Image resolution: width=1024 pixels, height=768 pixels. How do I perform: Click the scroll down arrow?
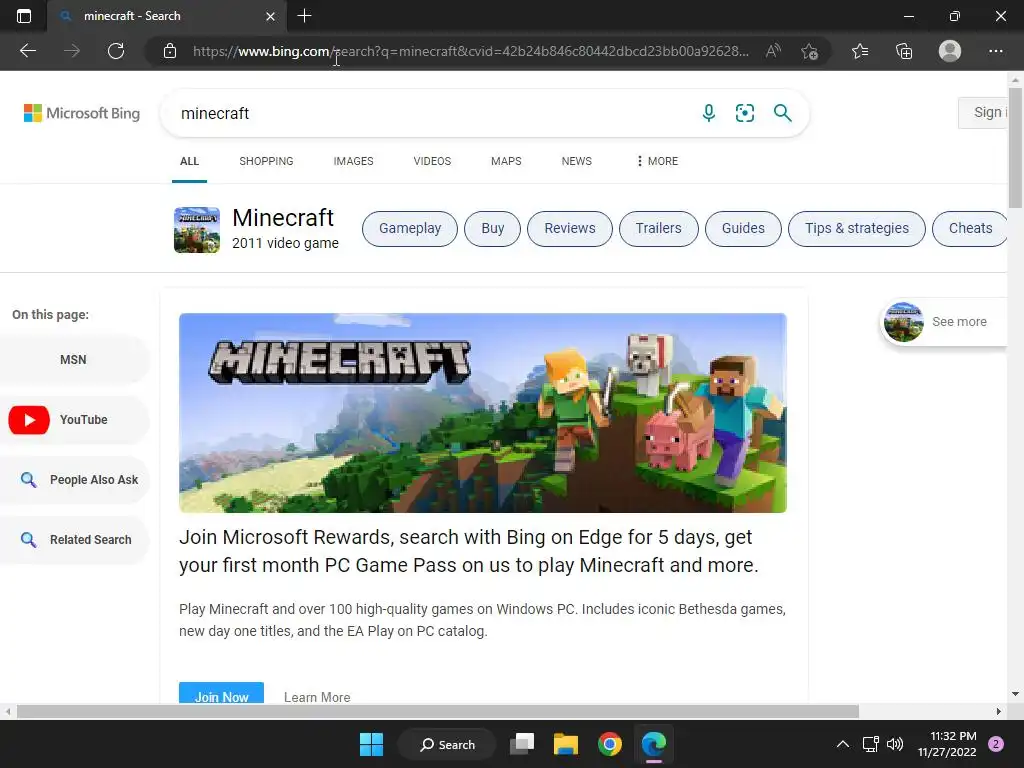click(x=1015, y=694)
